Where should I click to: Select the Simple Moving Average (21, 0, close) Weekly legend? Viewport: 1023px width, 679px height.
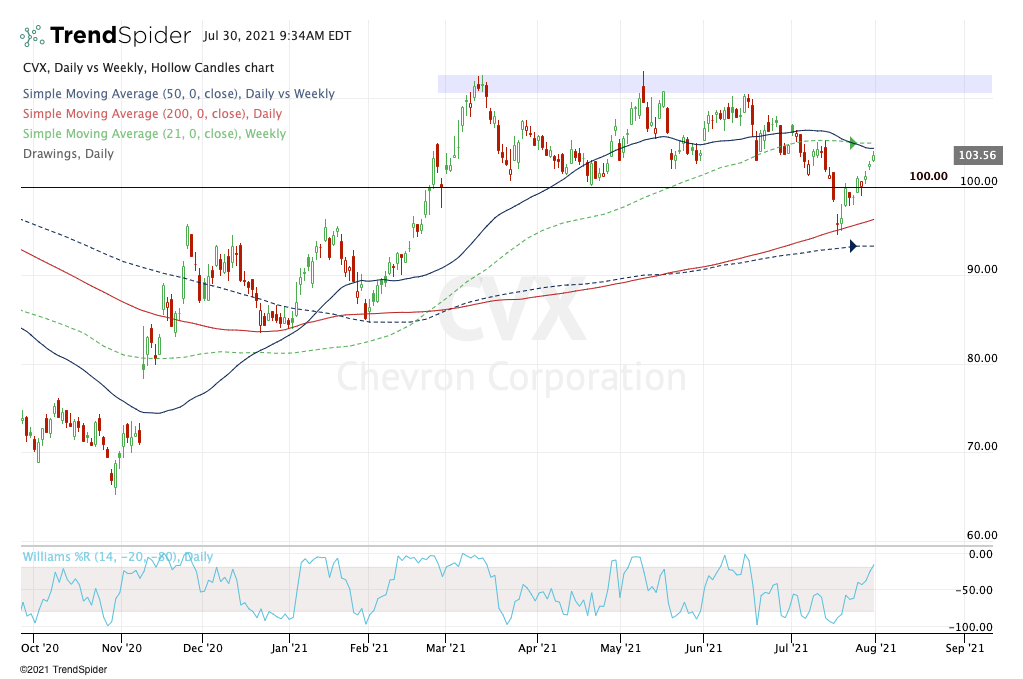tap(154, 134)
